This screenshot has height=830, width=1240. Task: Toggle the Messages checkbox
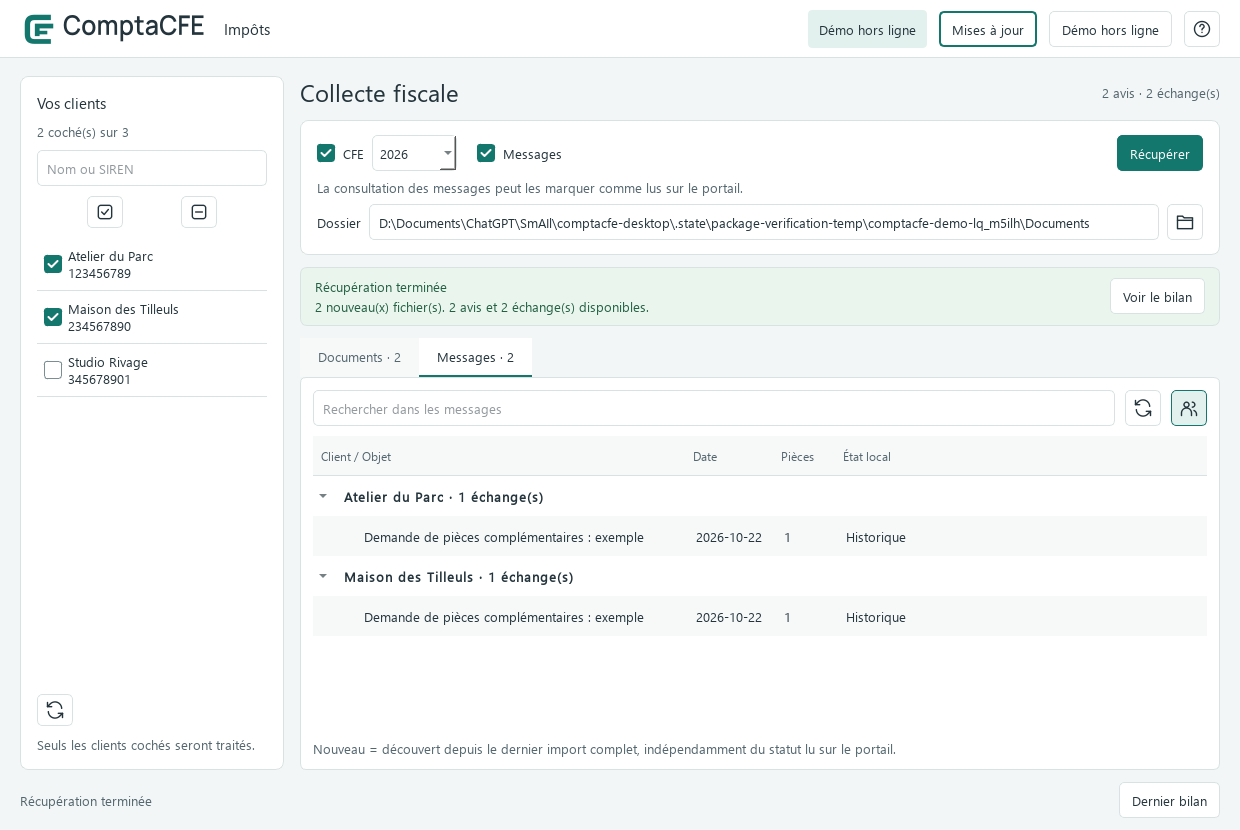(x=486, y=153)
